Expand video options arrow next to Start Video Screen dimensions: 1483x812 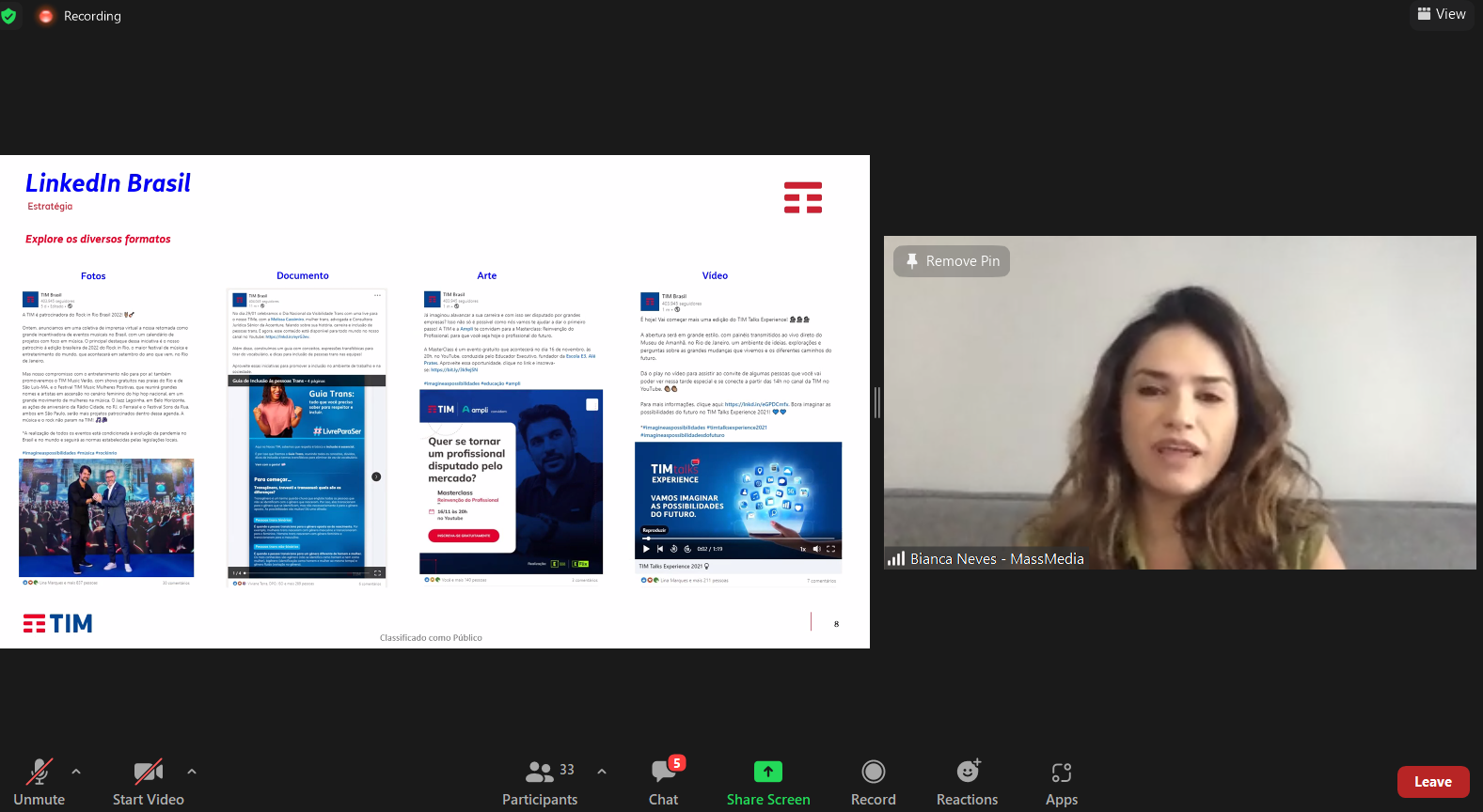(192, 772)
